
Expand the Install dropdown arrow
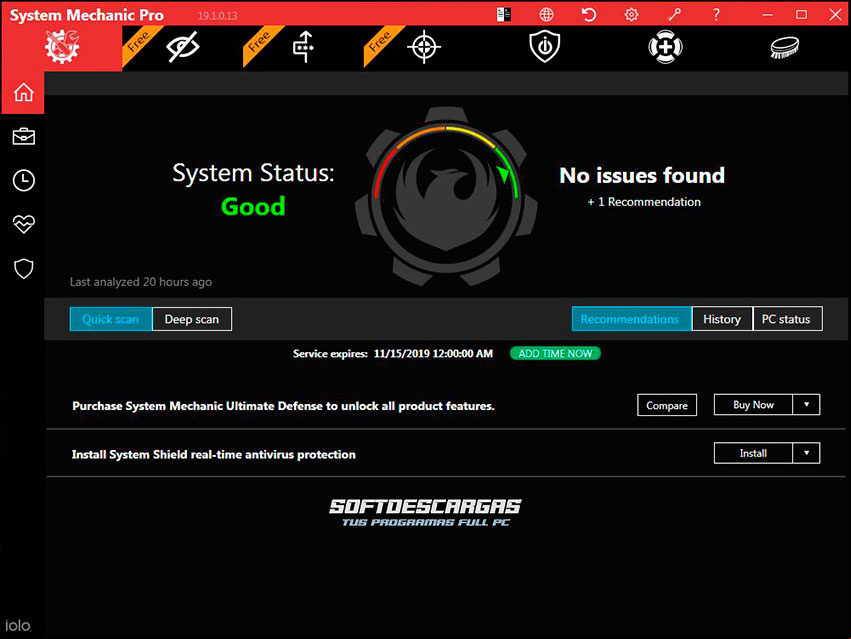click(x=806, y=453)
